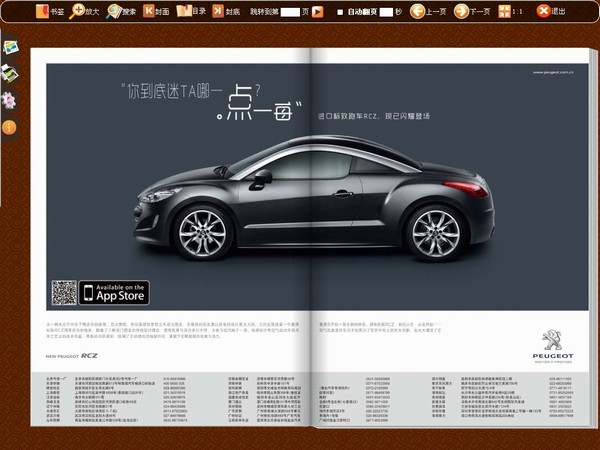Click the auto-flip seconds input field

pyautogui.click(x=386, y=12)
